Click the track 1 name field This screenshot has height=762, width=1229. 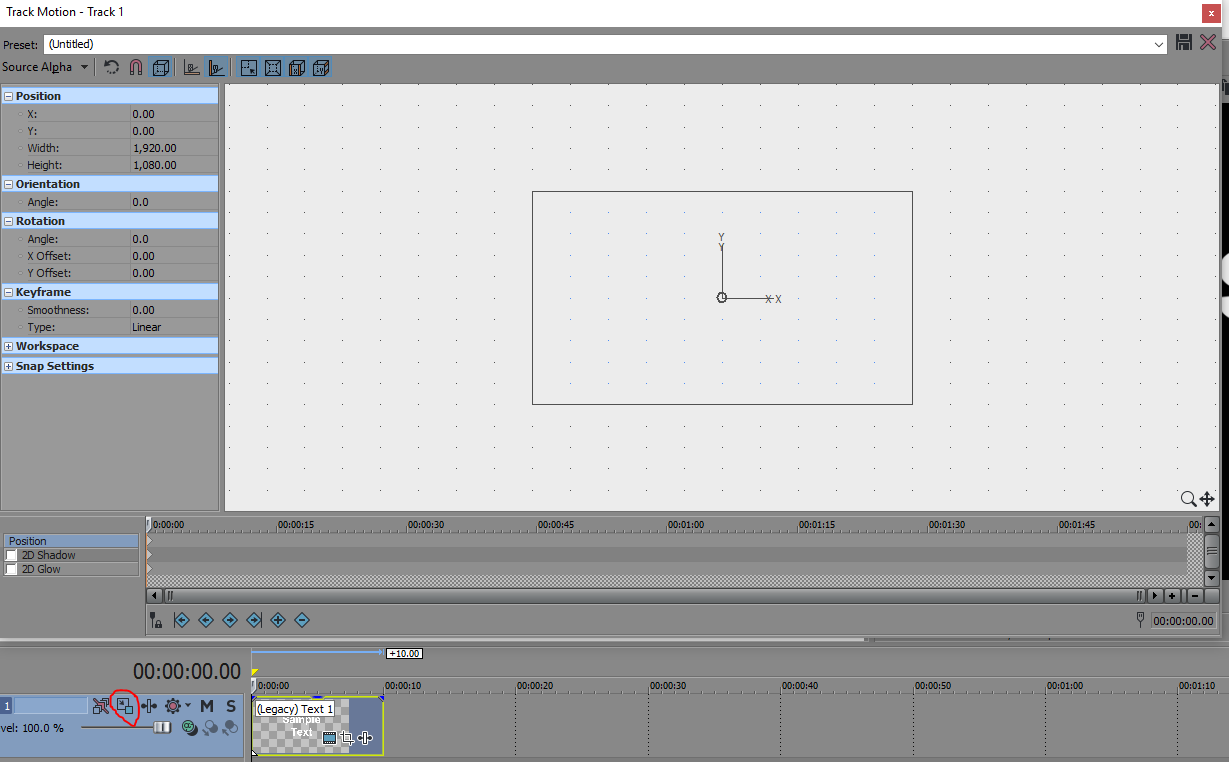50,706
